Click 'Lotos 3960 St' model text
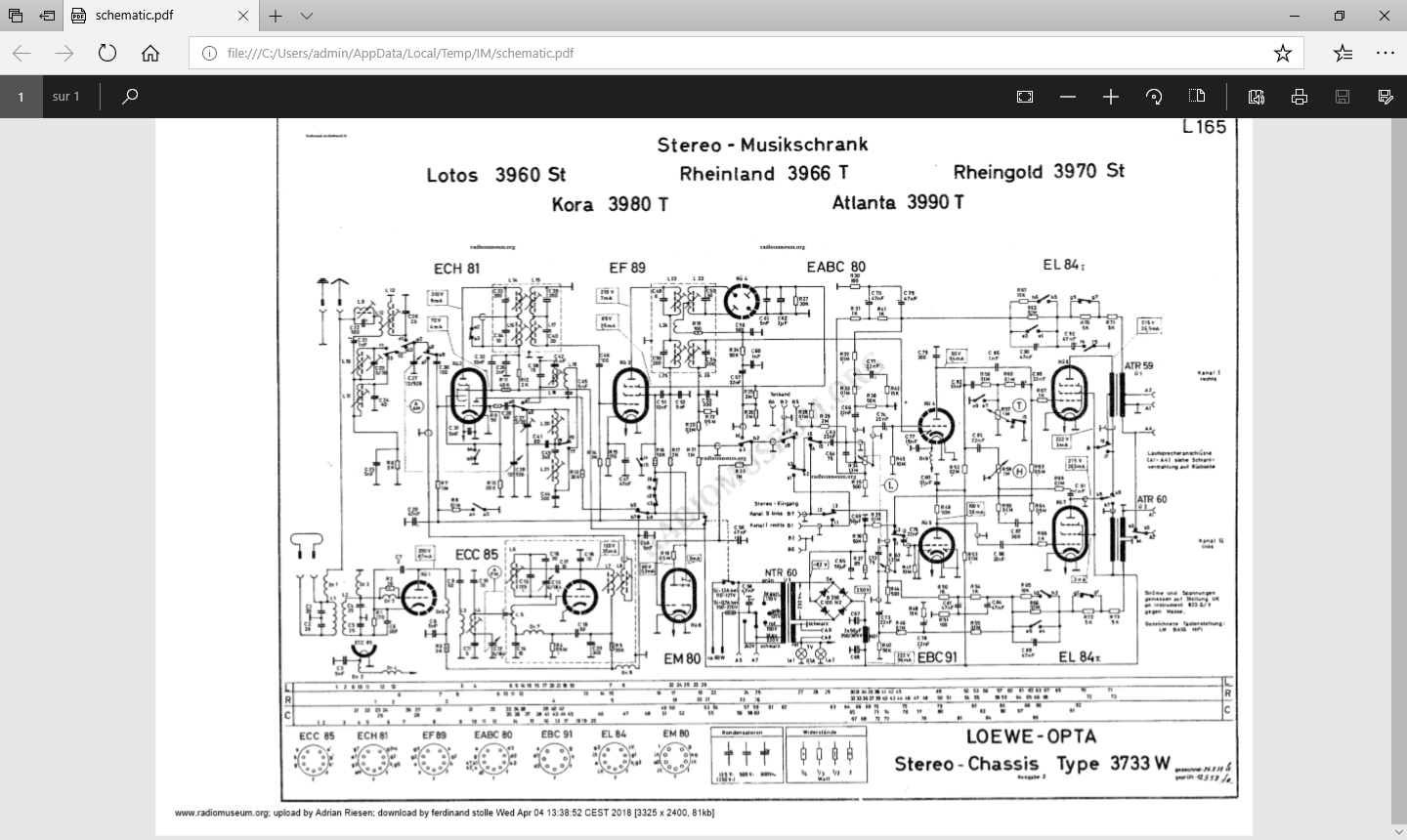Image resolution: width=1407 pixels, height=840 pixels. pos(496,175)
